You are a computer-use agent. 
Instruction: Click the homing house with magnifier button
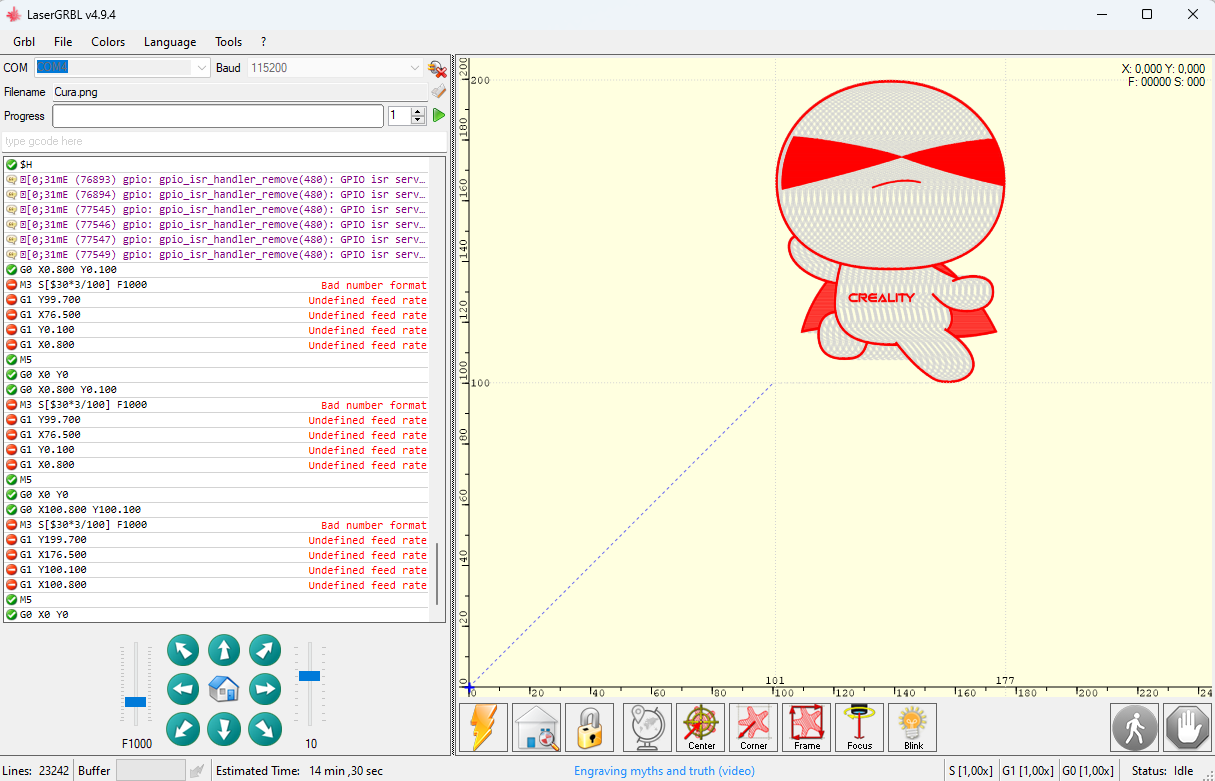(537, 727)
